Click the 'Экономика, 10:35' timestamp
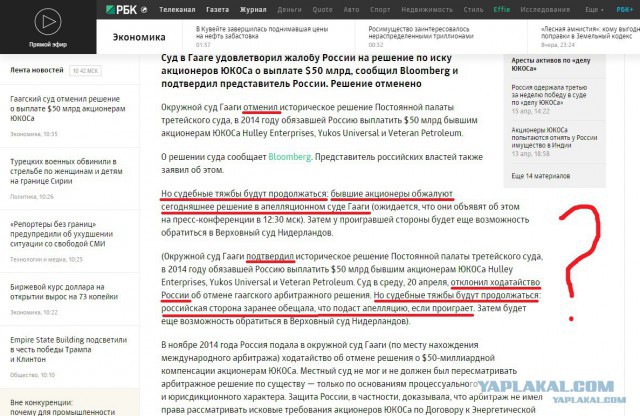 [x=33, y=134]
